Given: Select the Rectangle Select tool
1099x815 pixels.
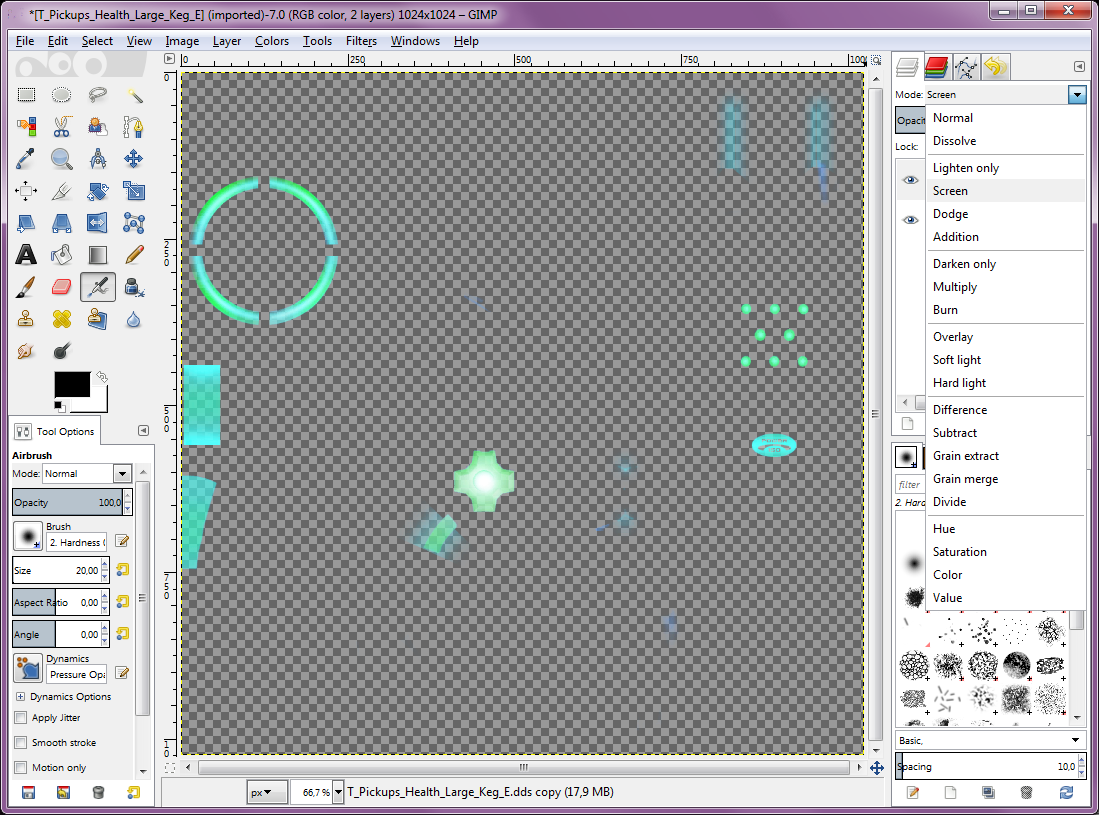Looking at the screenshot, I should pyautogui.click(x=27, y=95).
